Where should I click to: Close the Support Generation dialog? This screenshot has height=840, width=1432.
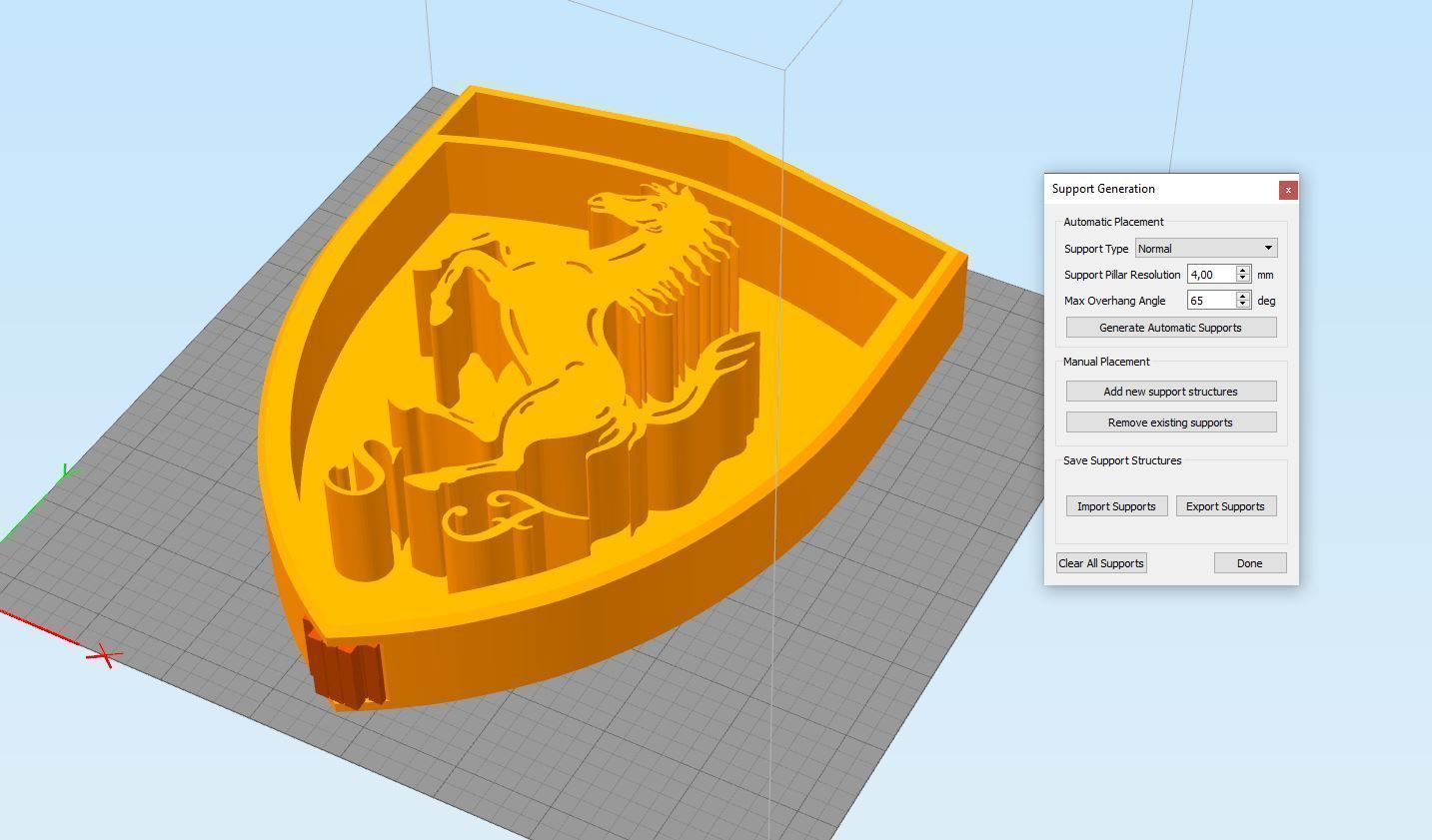1288,190
